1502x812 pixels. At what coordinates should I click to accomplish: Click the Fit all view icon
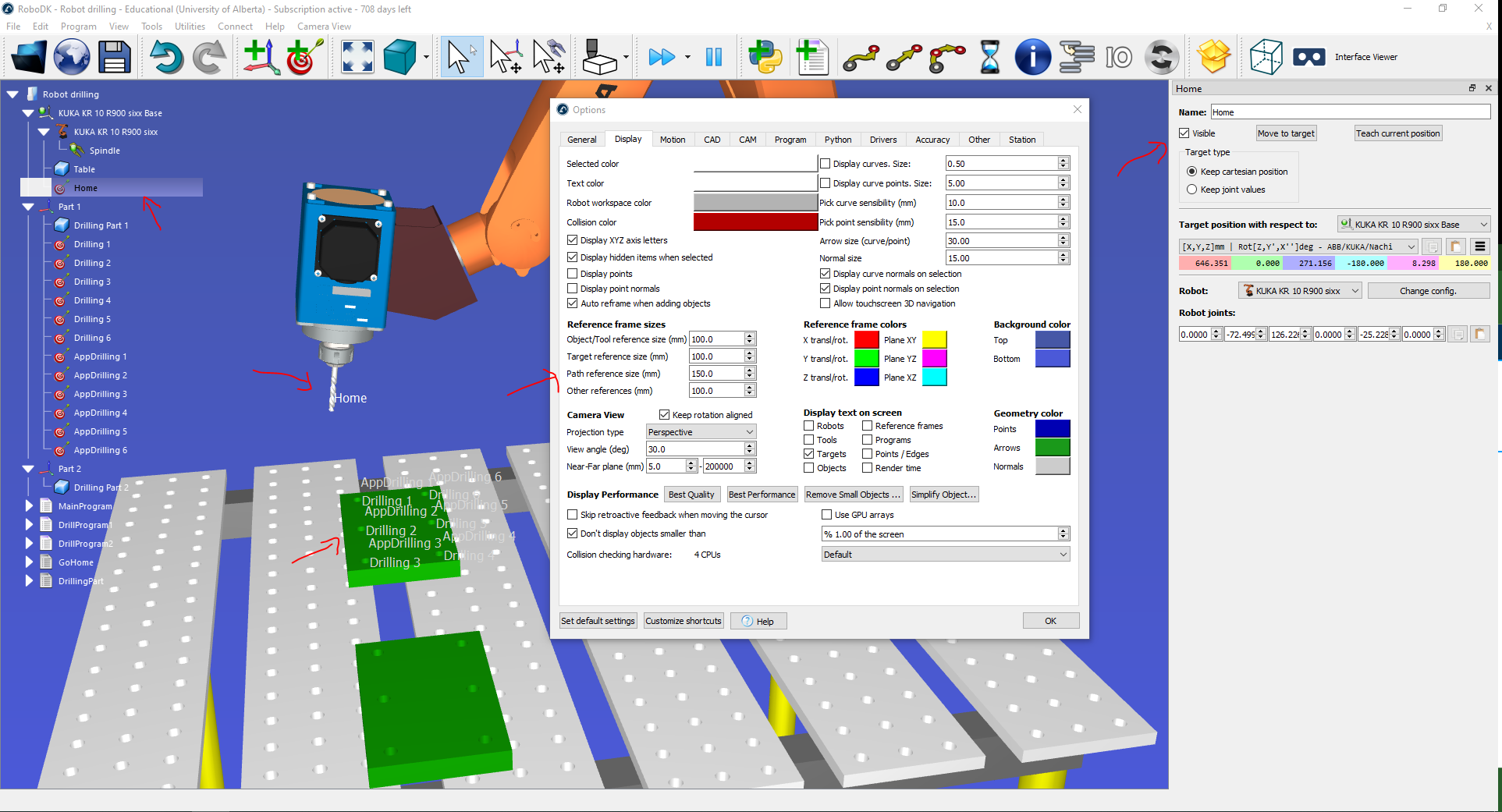(x=357, y=57)
